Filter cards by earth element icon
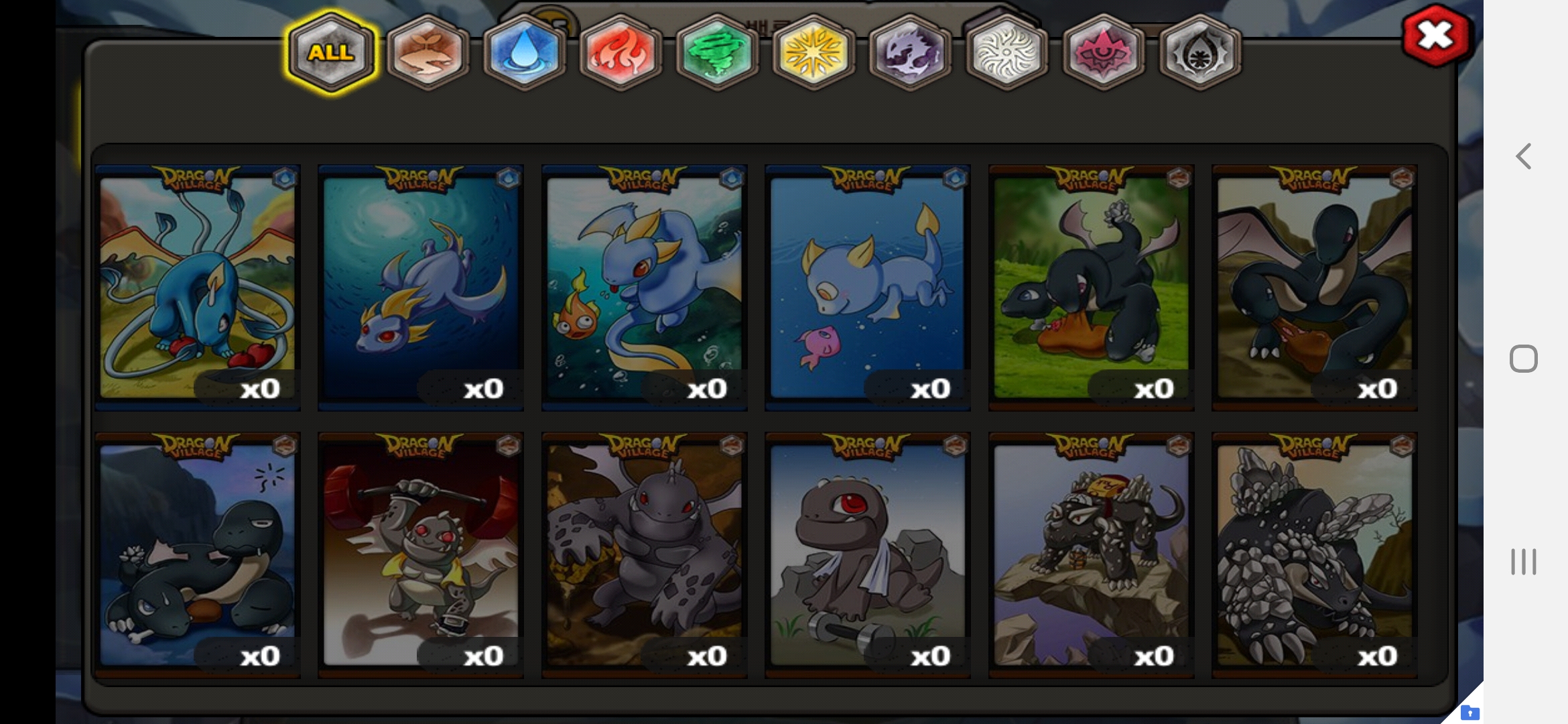 428,52
